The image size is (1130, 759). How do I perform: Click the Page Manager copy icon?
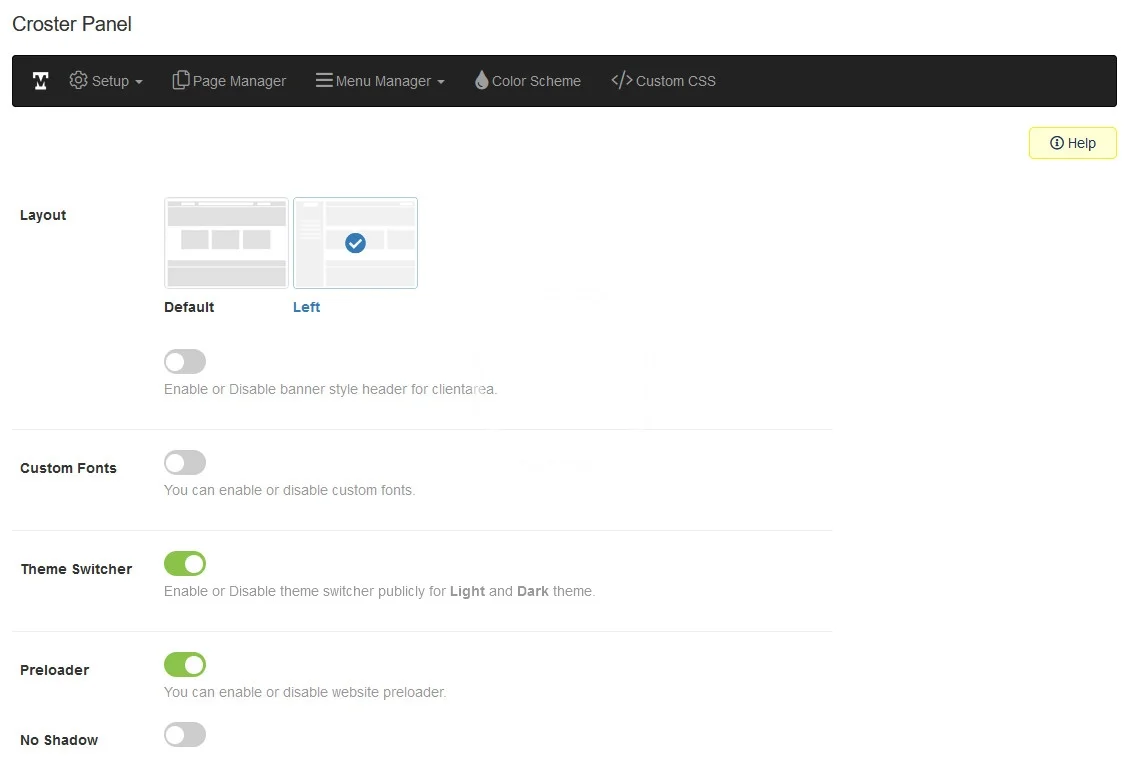tap(181, 80)
